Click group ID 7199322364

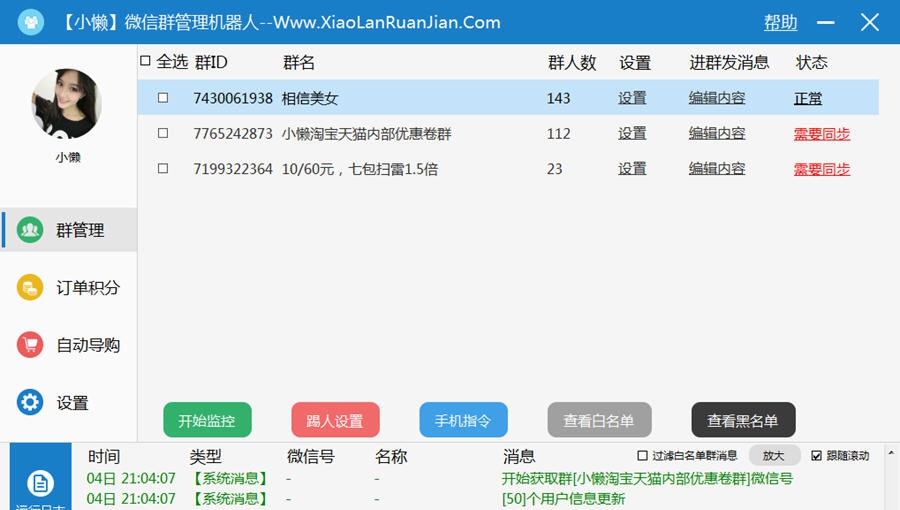232,169
